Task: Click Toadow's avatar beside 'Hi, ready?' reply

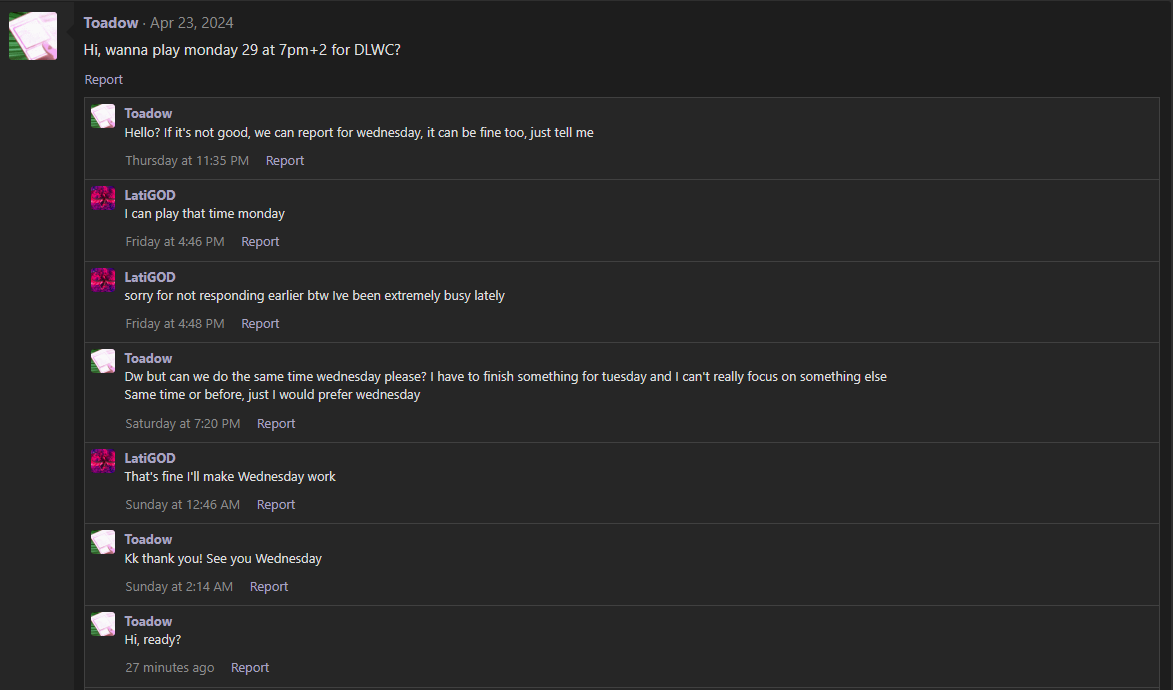Action: 103,624
